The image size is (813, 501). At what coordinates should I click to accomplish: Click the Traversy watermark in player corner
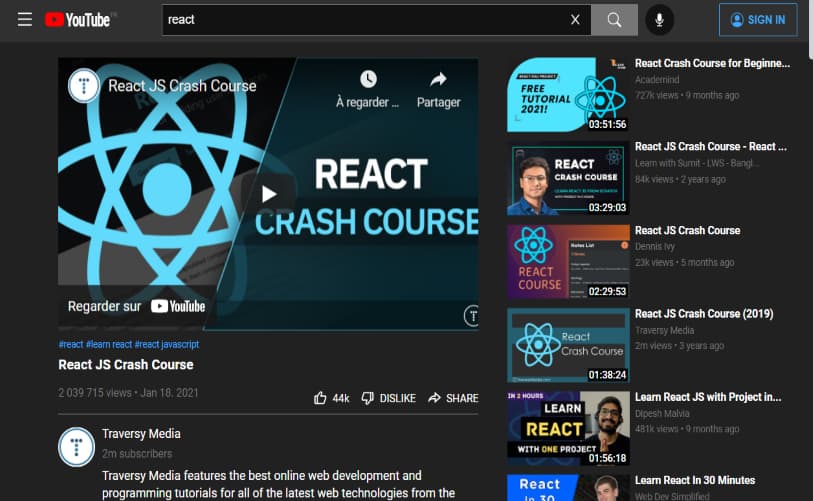(x=471, y=316)
